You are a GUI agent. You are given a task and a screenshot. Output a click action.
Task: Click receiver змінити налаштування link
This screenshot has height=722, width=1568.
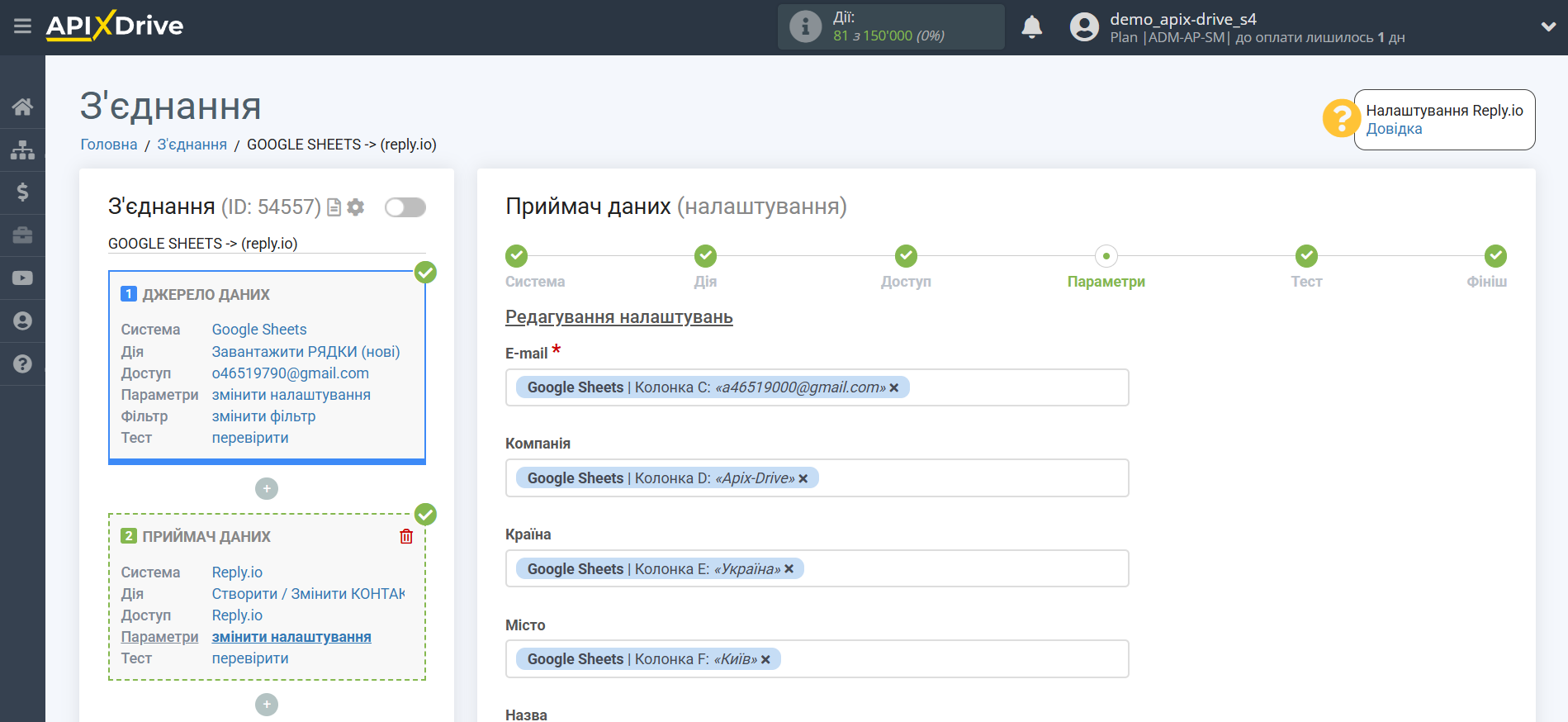point(291,637)
